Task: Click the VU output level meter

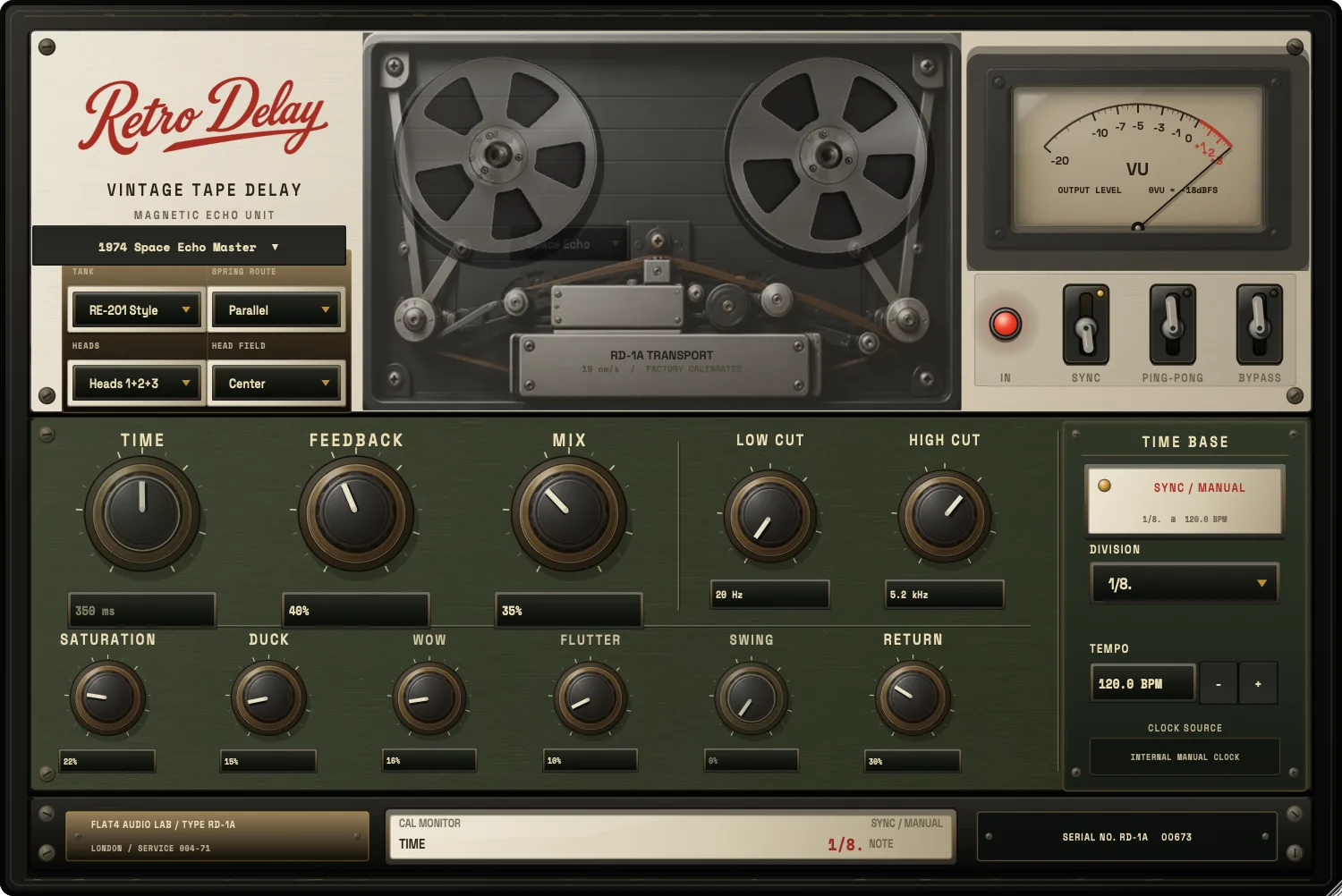Action: 1137,158
